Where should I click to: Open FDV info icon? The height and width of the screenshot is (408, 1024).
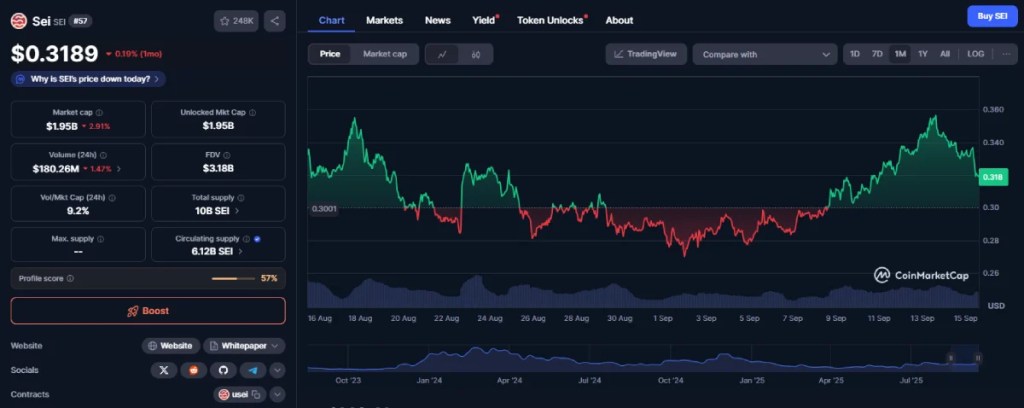(x=227, y=155)
